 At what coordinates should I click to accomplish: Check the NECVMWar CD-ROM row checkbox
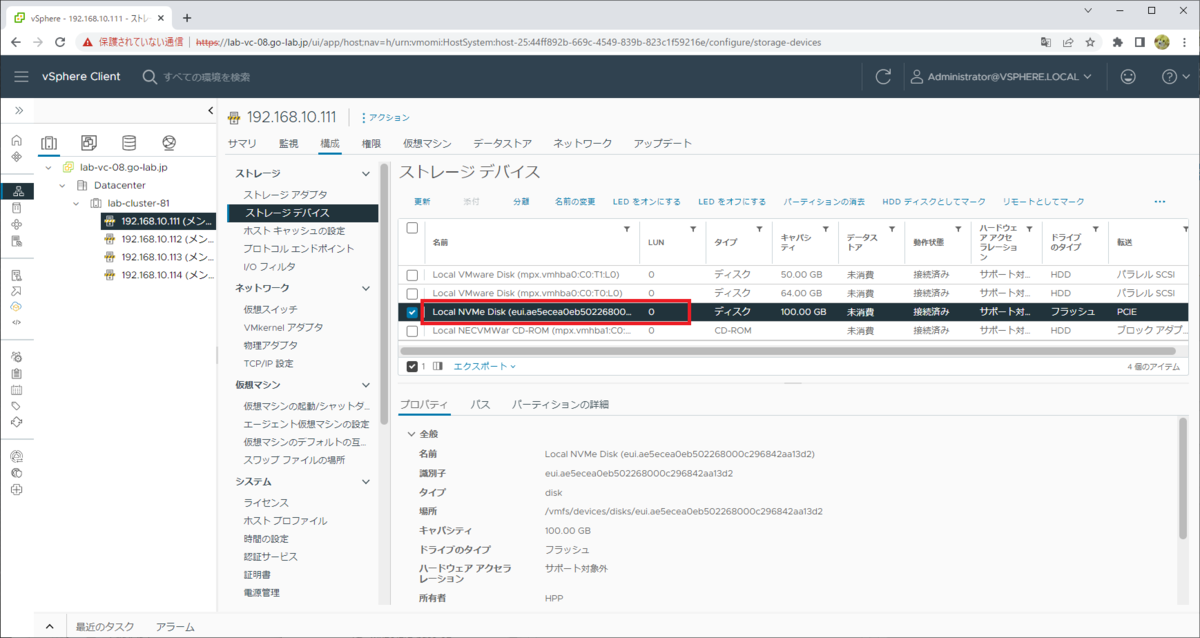click(412, 331)
